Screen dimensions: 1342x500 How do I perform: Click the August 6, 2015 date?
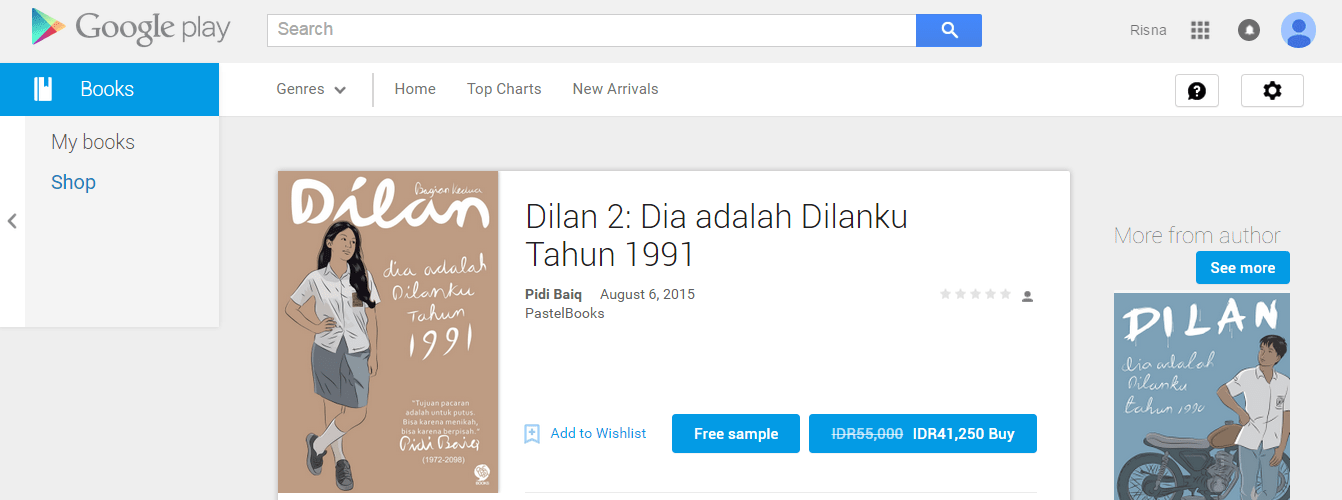(647, 294)
